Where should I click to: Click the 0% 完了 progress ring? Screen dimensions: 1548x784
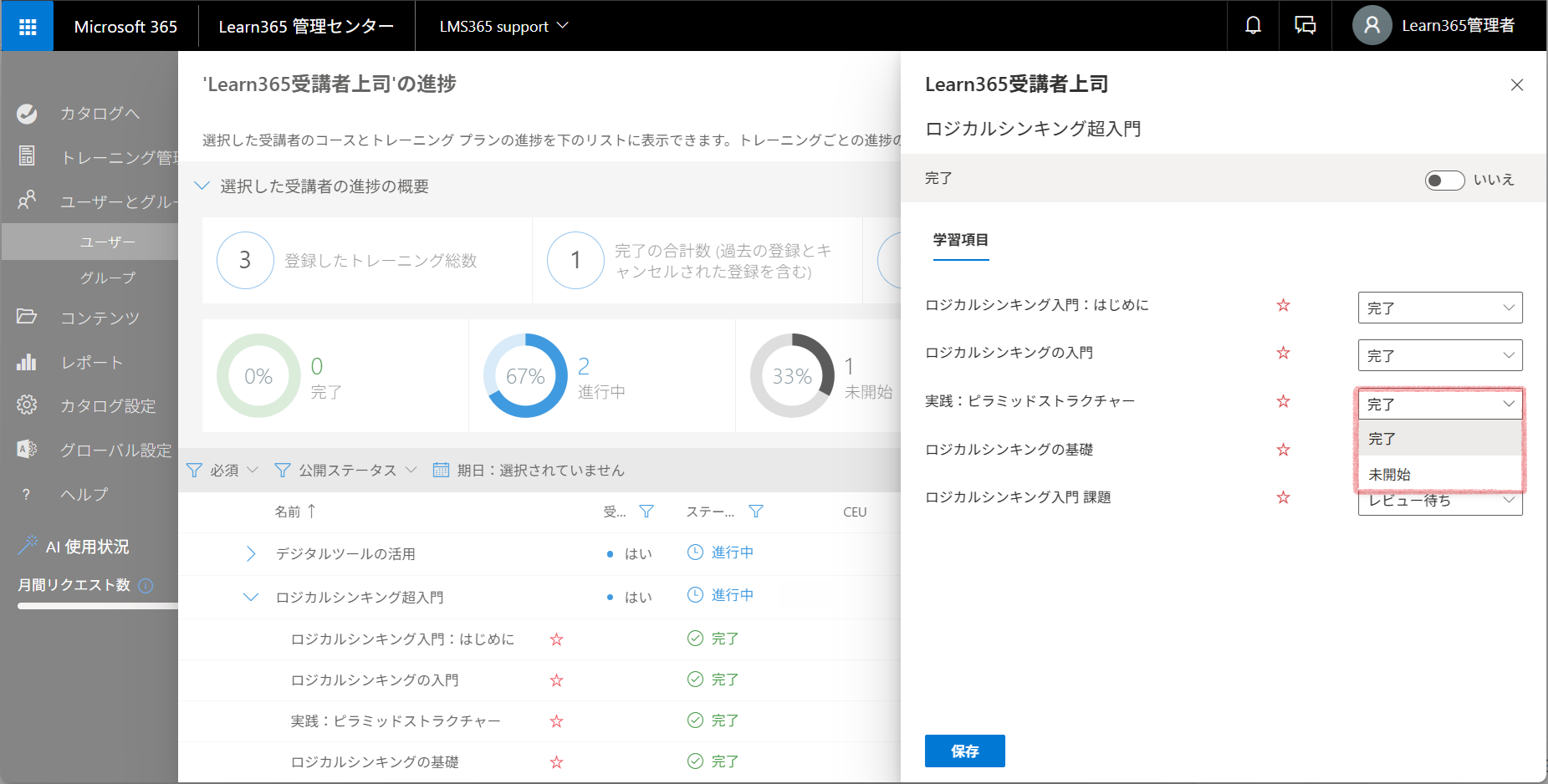coord(258,376)
